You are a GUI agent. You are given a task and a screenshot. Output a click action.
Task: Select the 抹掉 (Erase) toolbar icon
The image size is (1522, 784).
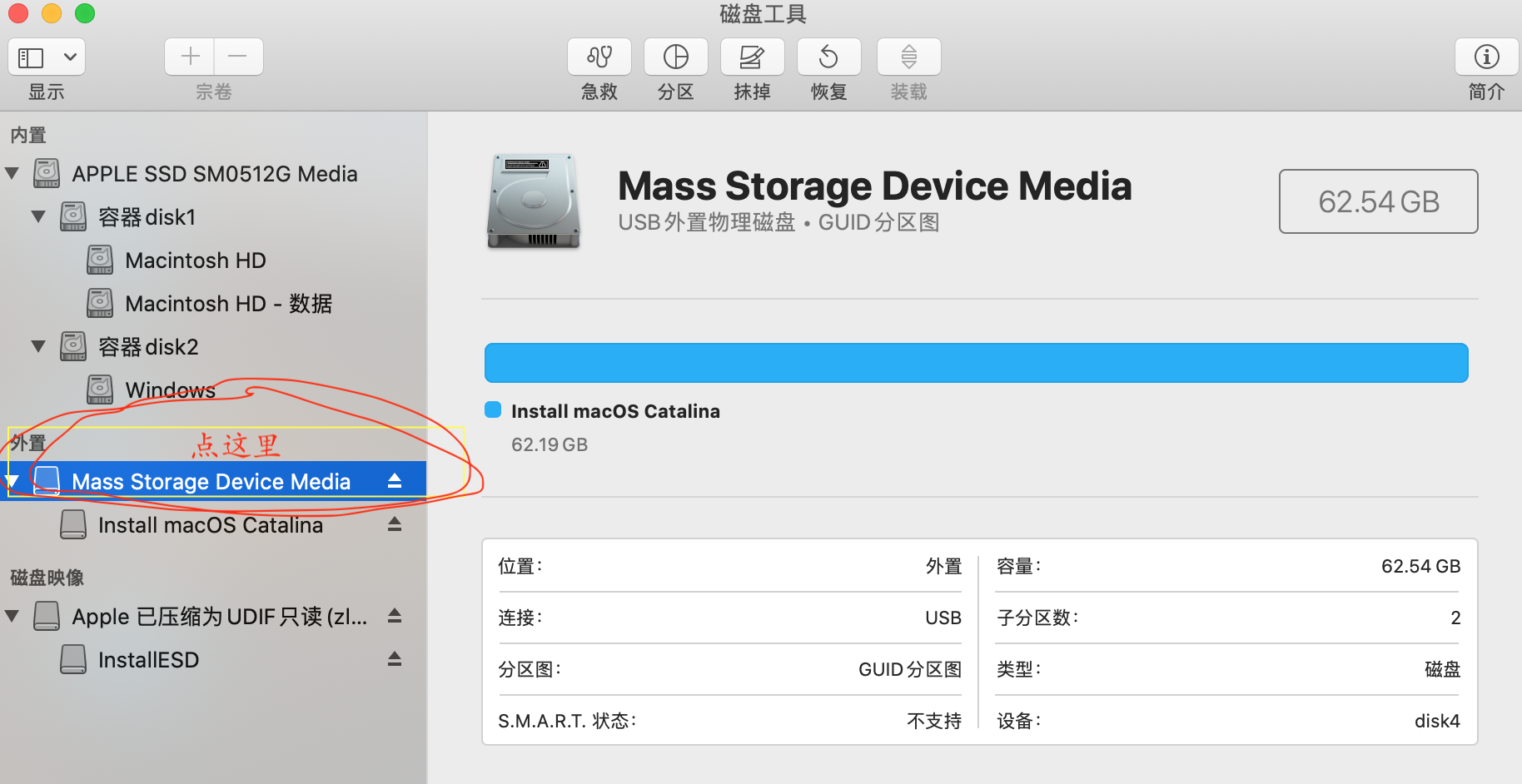751,57
